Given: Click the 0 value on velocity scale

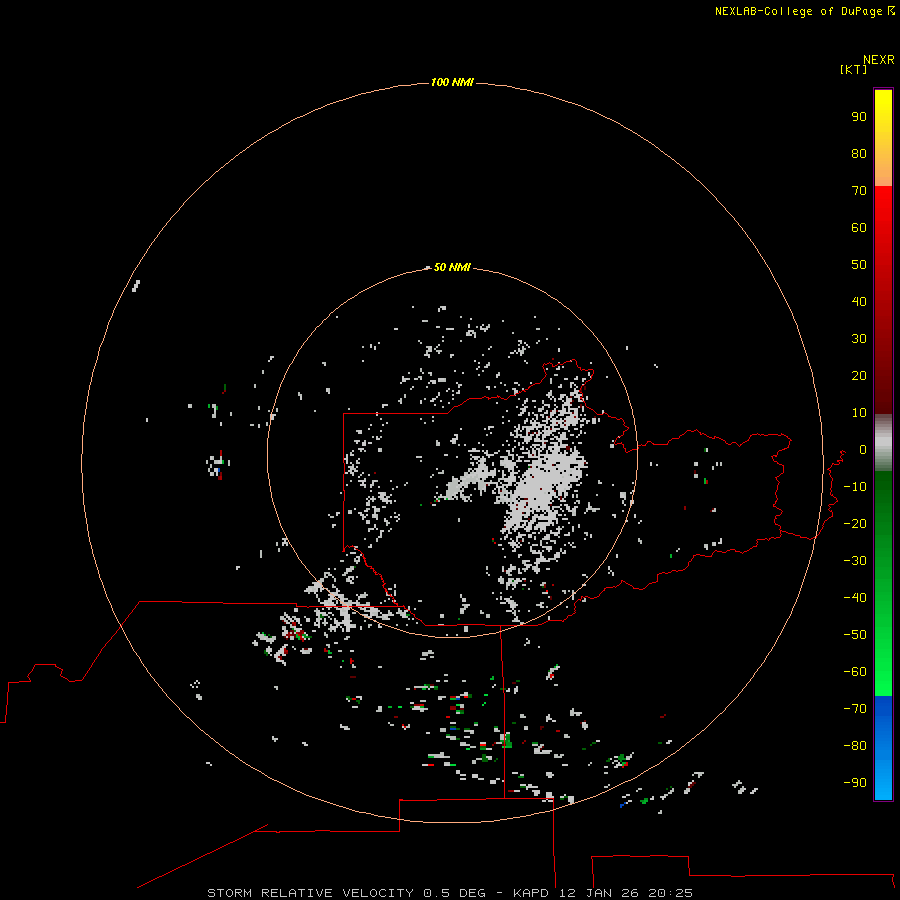Looking at the screenshot, I should 863,450.
